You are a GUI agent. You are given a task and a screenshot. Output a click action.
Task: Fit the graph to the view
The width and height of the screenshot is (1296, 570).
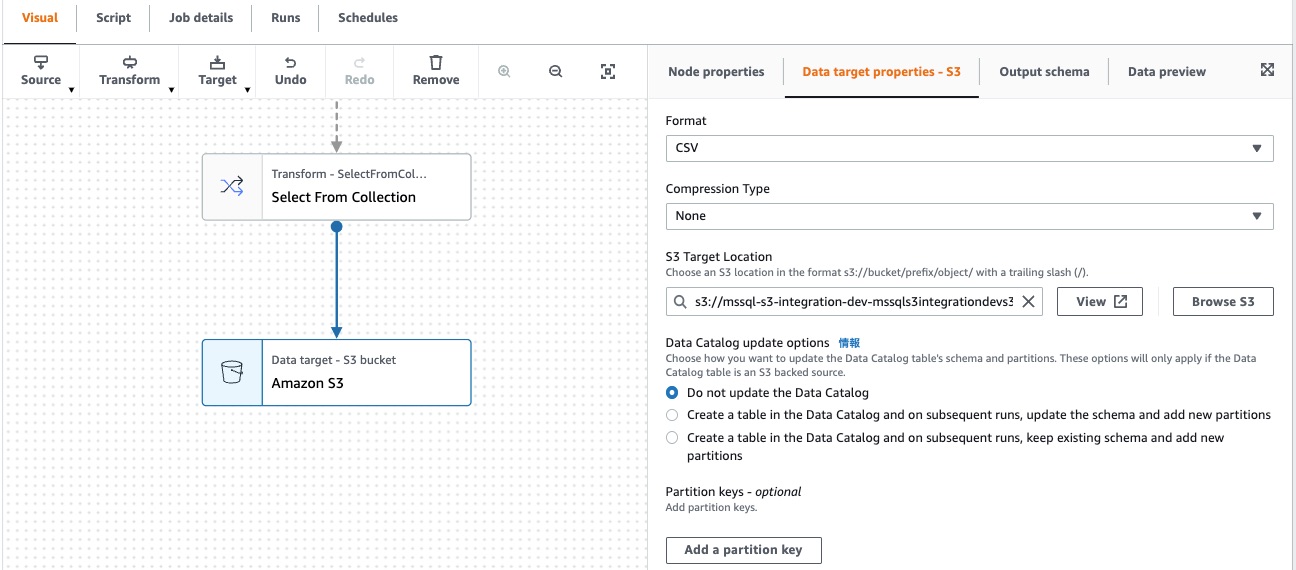pyautogui.click(x=607, y=71)
